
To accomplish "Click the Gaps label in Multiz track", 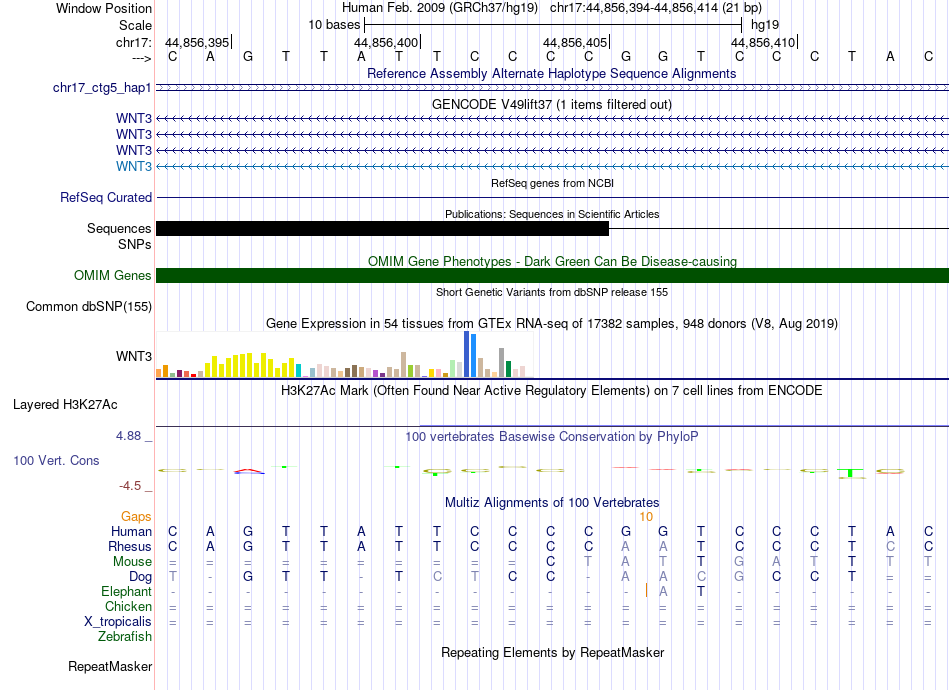I will click(136, 517).
